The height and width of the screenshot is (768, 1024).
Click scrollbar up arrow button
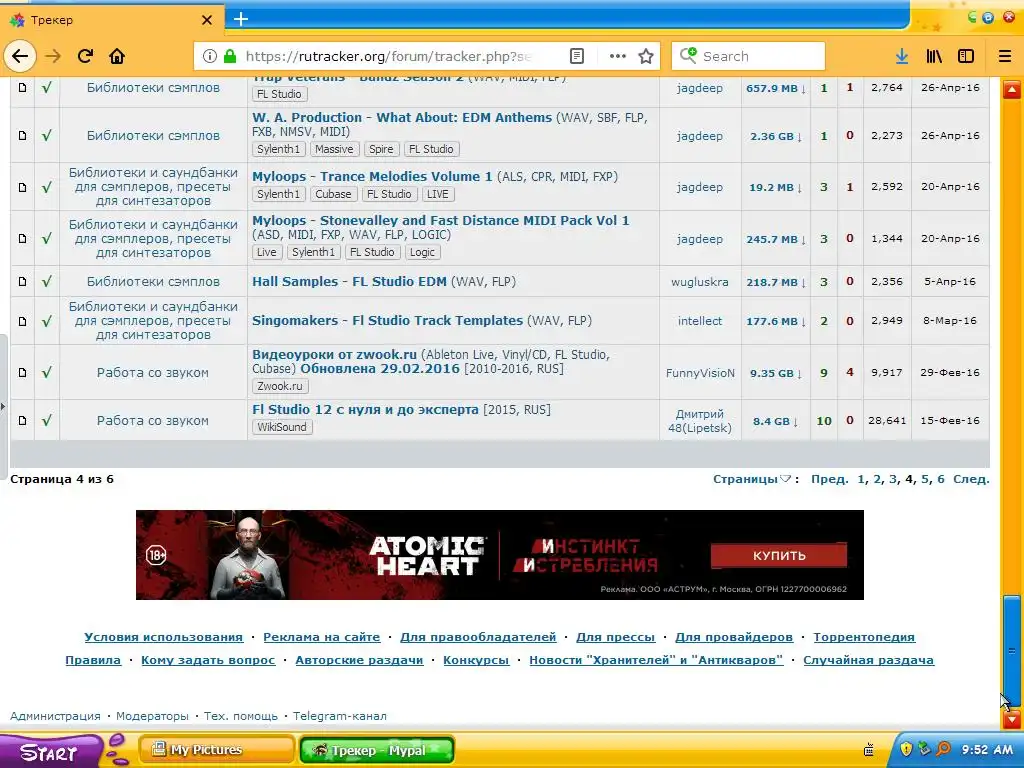[x=1012, y=89]
